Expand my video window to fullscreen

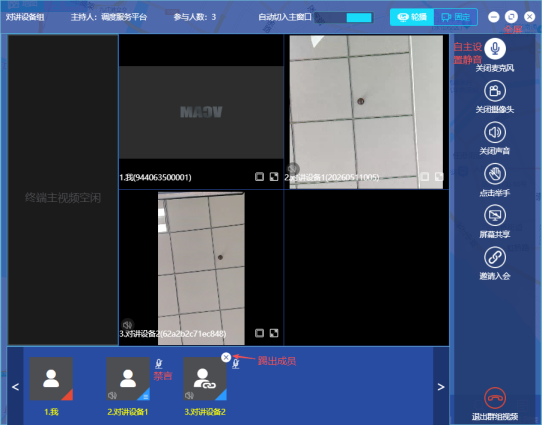[274, 177]
